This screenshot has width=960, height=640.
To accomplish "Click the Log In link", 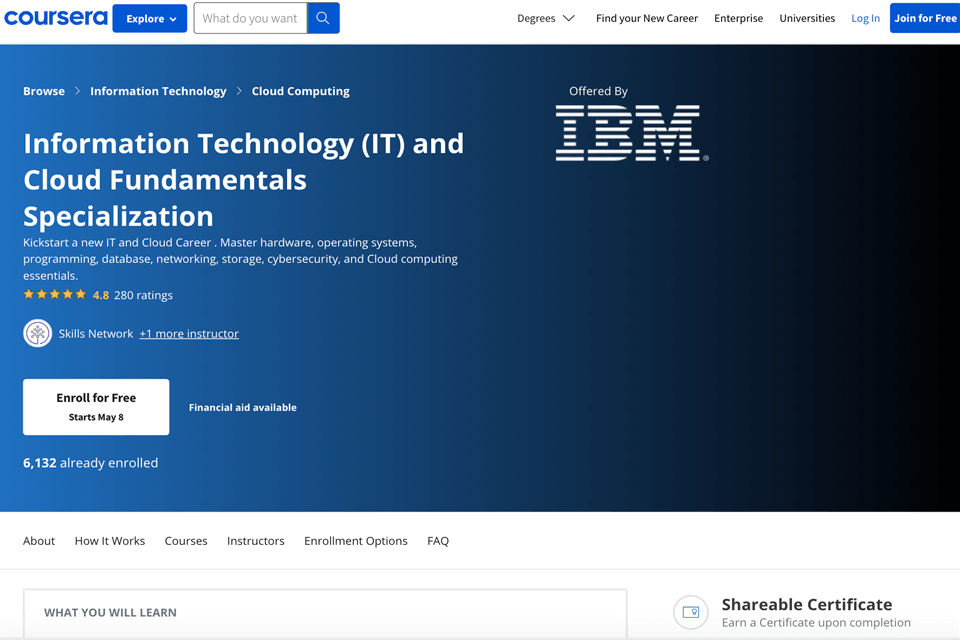I will point(865,18).
